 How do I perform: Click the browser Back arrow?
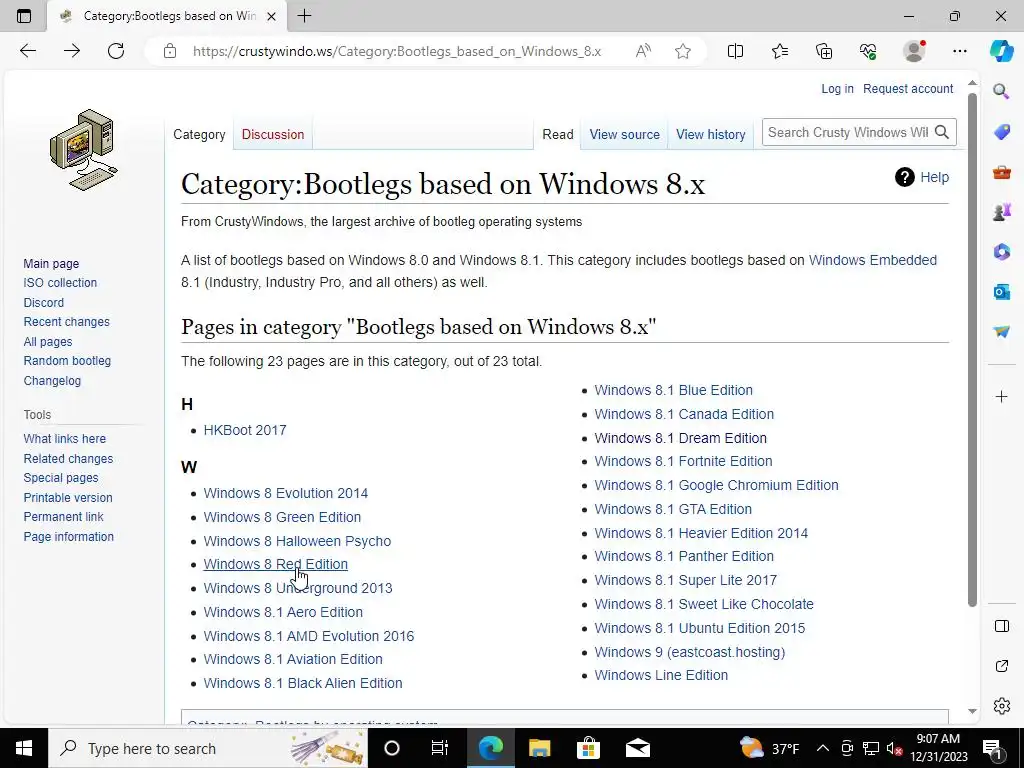point(28,51)
